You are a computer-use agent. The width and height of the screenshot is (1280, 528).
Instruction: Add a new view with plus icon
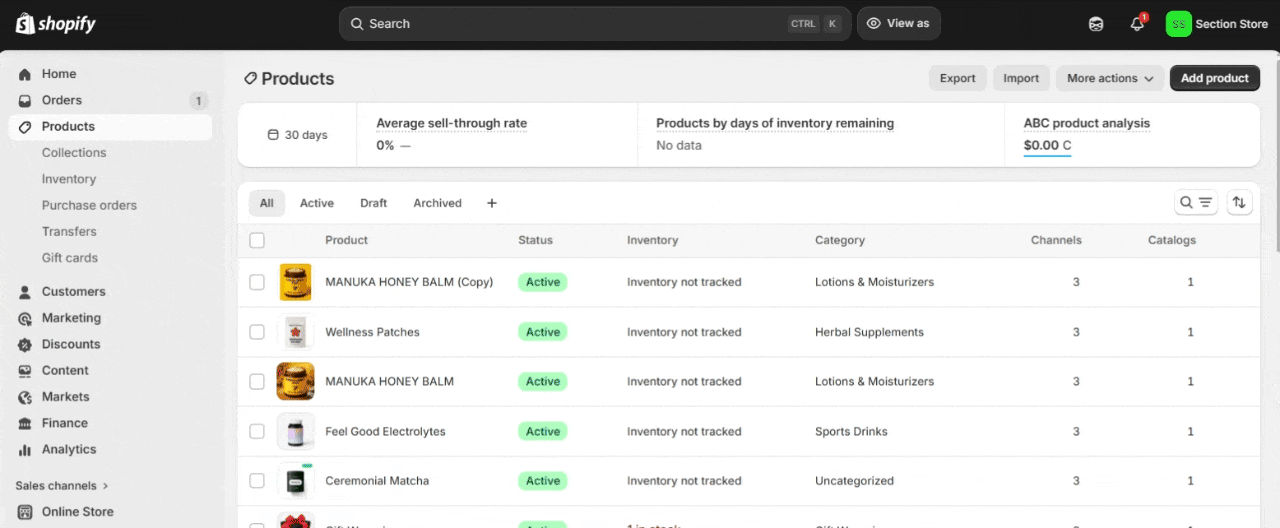pos(491,203)
